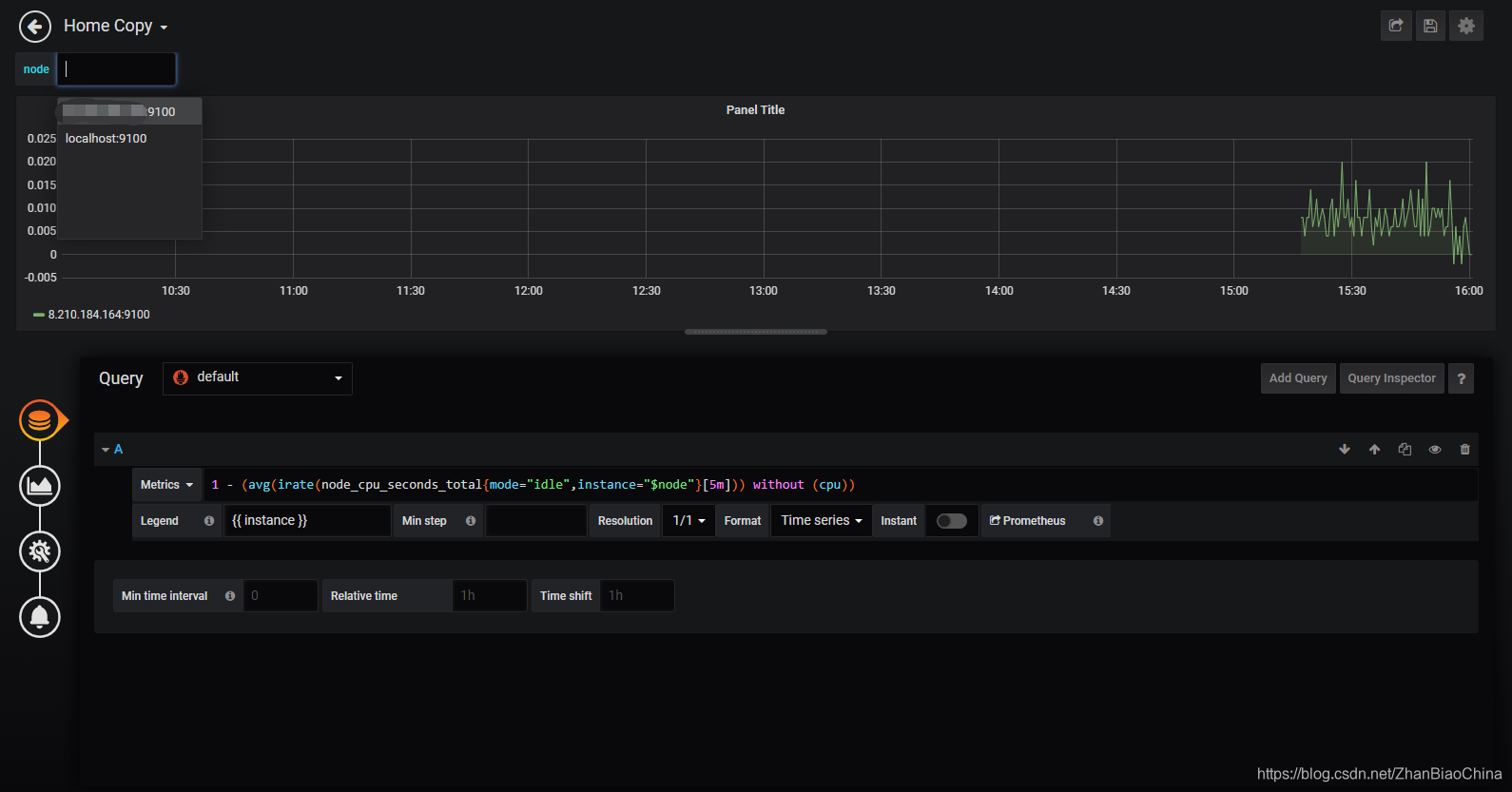Click the Min time interval field
The height and width of the screenshot is (792, 1512).
coord(281,596)
